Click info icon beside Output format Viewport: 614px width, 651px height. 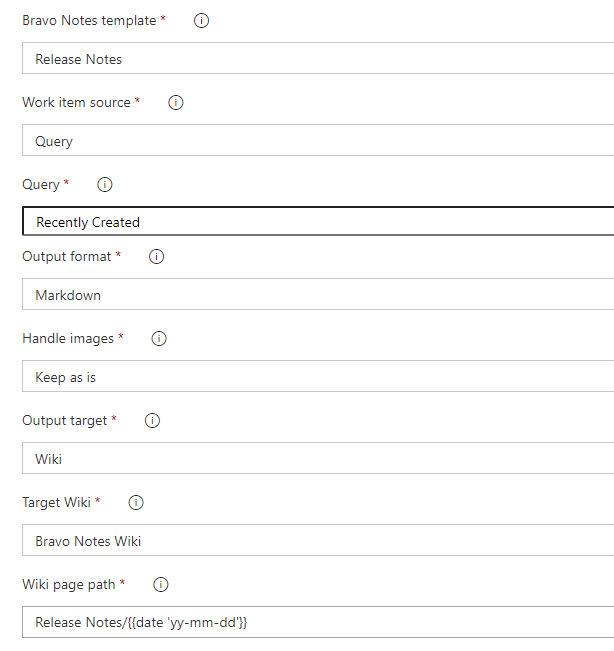click(x=157, y=257)
